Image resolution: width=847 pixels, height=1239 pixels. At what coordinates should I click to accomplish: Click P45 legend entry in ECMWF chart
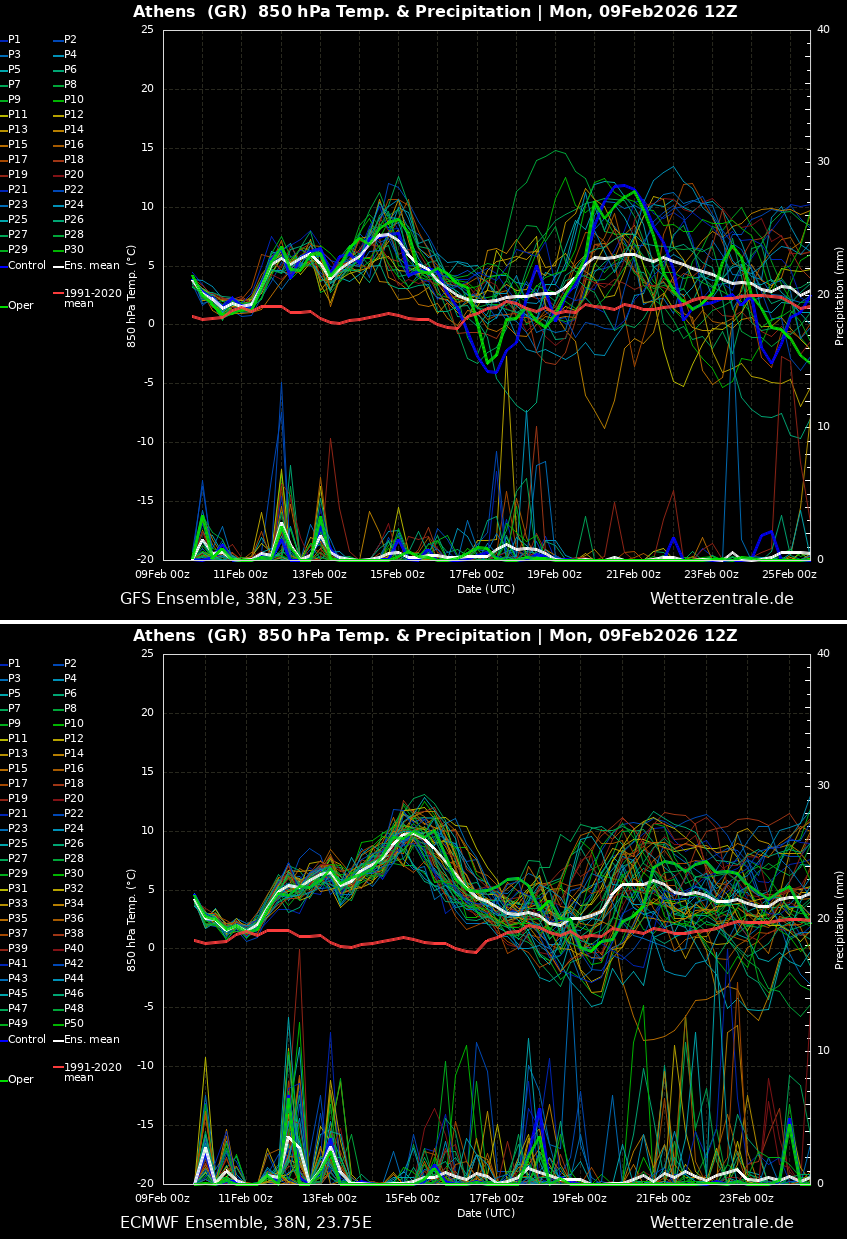click(x=18, y=994)
